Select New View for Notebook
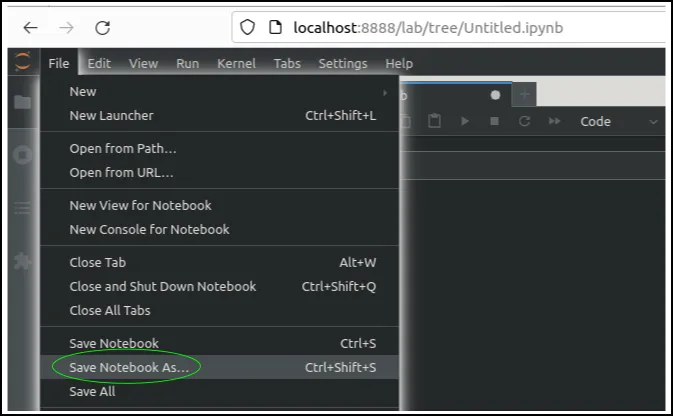This screenshot has height=416, width=673. (x=220, y=206)
